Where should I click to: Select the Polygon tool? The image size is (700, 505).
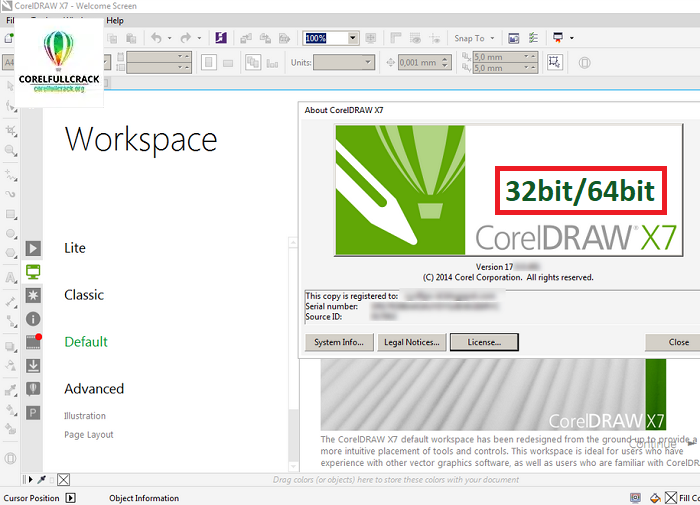tap(11, 253)
